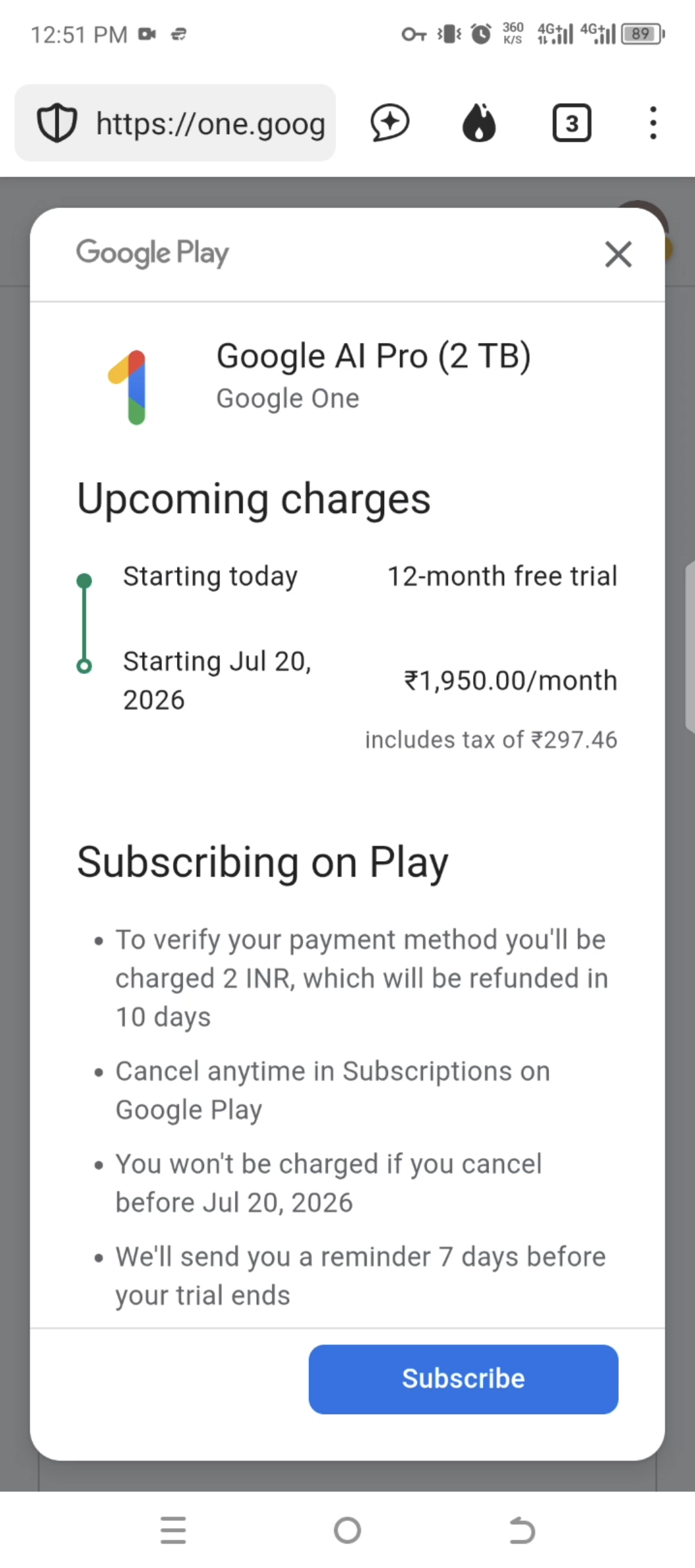Grab the gray scrollbar handle on right edge
Image resolution: width=695 pixels, height=1568 pixels.
pos(690,647)
